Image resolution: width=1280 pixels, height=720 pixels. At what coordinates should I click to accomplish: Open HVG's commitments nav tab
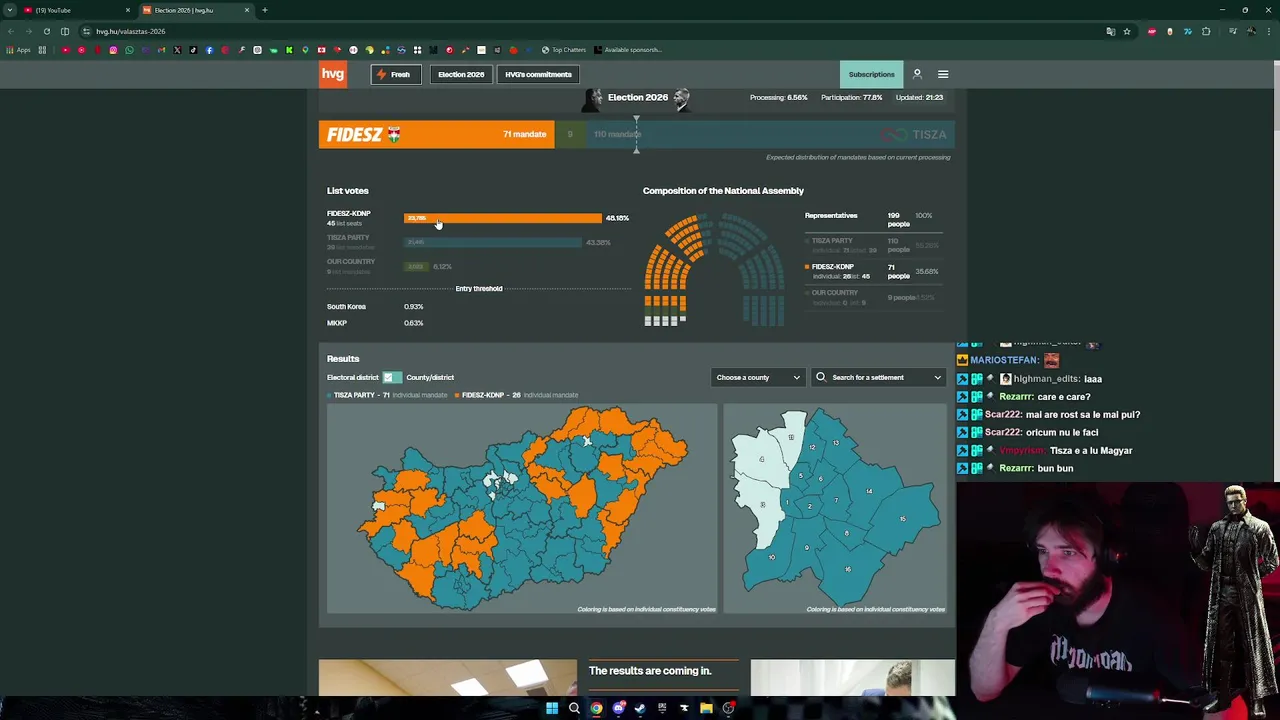538,74
